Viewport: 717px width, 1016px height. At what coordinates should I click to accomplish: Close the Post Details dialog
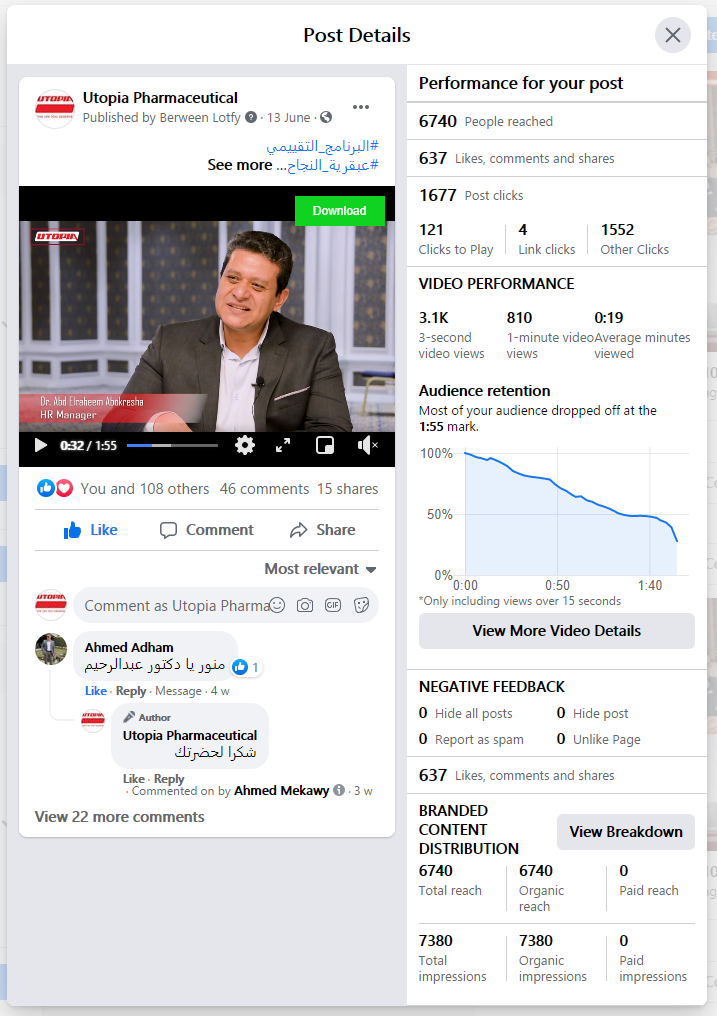pyautogui.click(x=672, y=35)
